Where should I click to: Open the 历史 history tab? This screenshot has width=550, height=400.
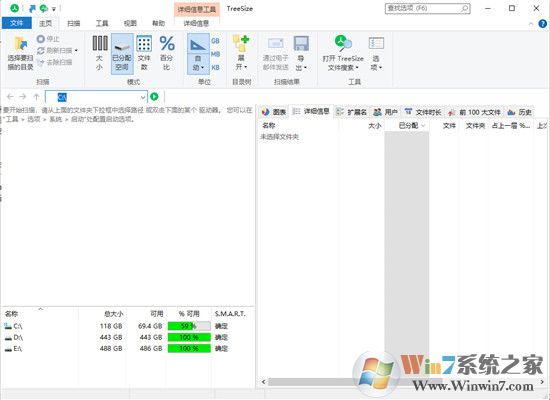[520, 112]
